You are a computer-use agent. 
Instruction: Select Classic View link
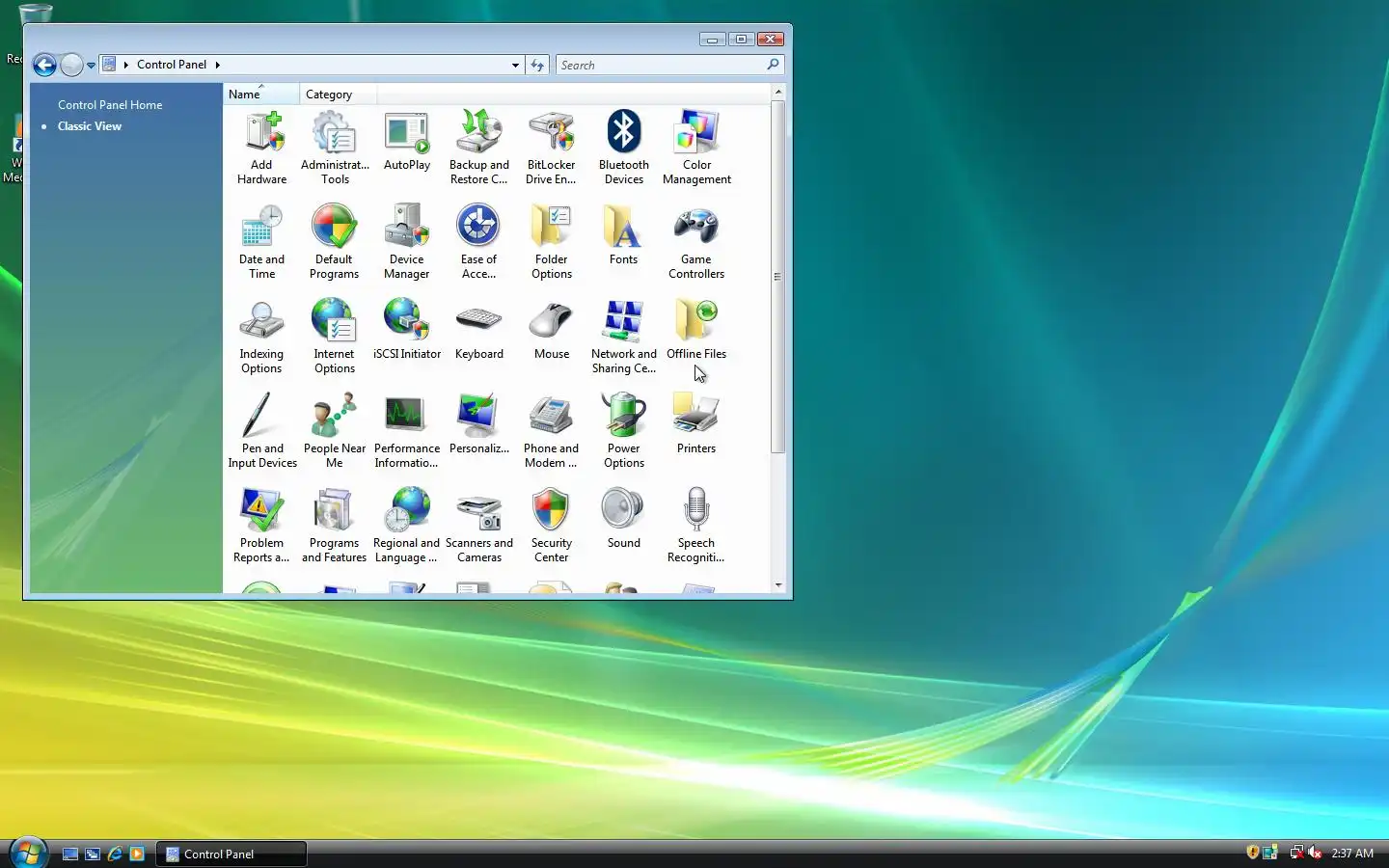pos(90,126)
